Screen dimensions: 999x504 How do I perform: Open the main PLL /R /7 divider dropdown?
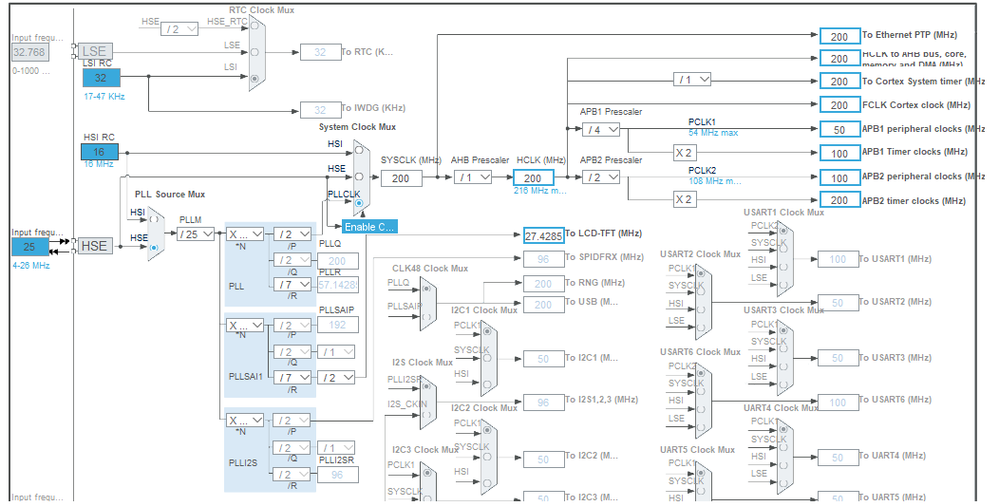point(292,285)
